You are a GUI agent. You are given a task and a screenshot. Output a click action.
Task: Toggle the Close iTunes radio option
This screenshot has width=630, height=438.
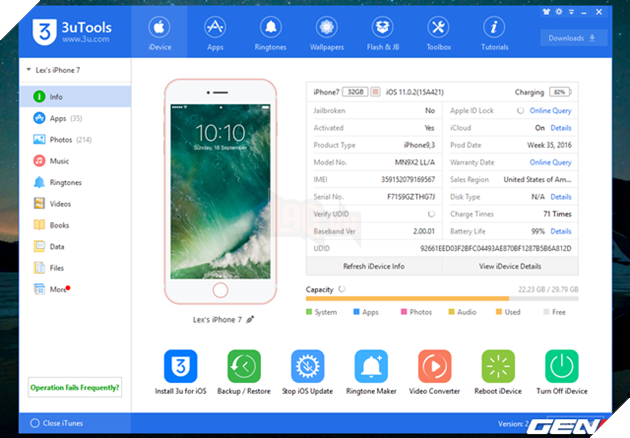tap(35, 423)
